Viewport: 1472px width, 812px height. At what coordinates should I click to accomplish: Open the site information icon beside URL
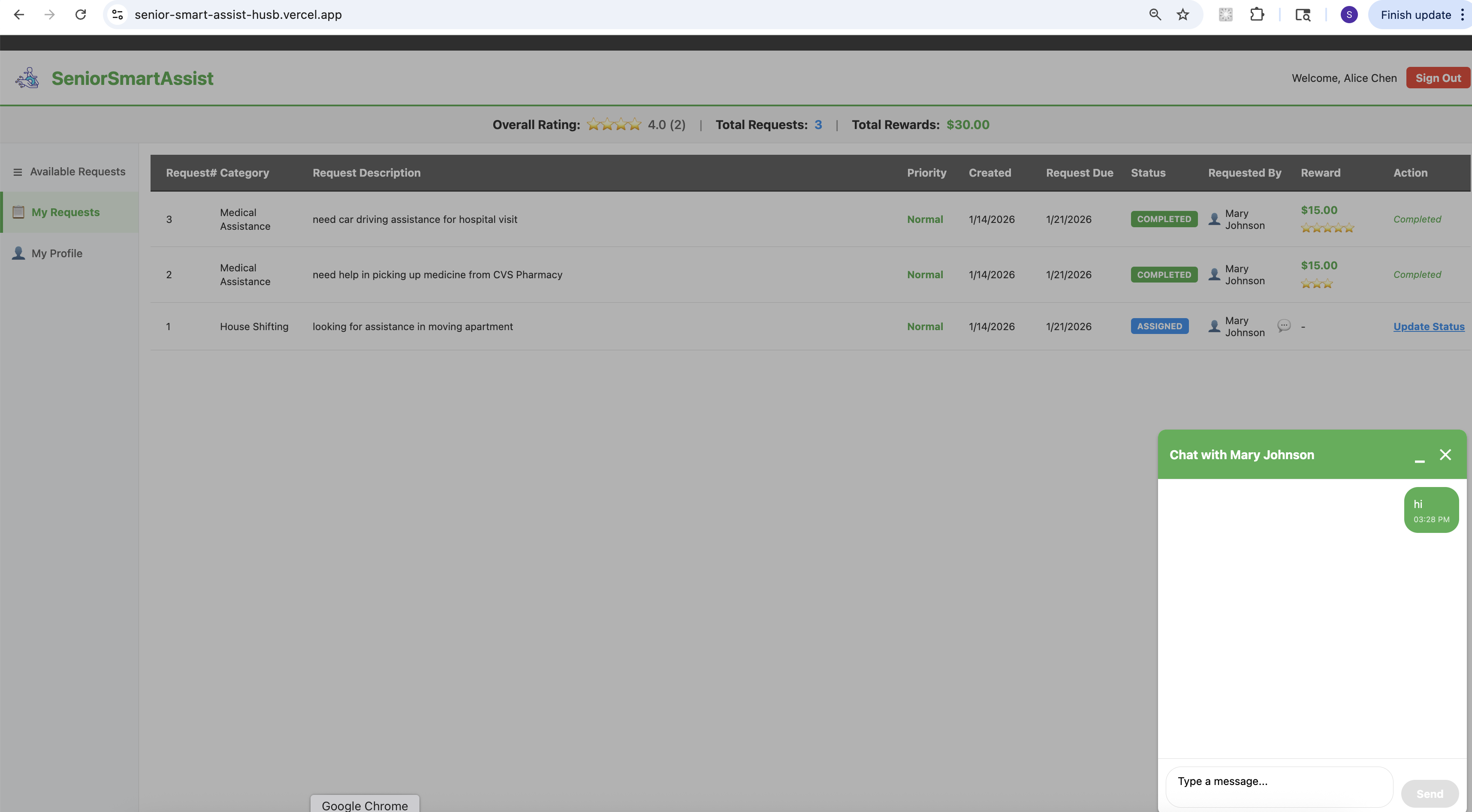click(x=118, y=15)
